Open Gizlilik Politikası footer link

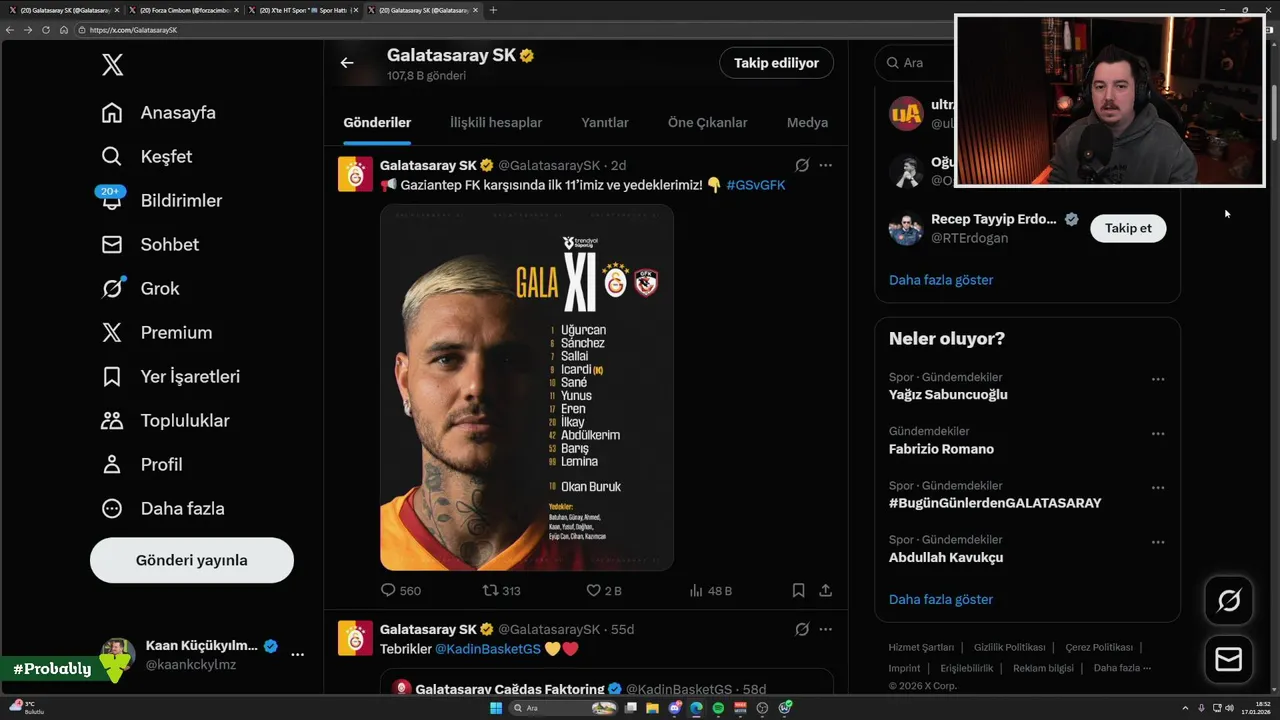pos(1009,647)
